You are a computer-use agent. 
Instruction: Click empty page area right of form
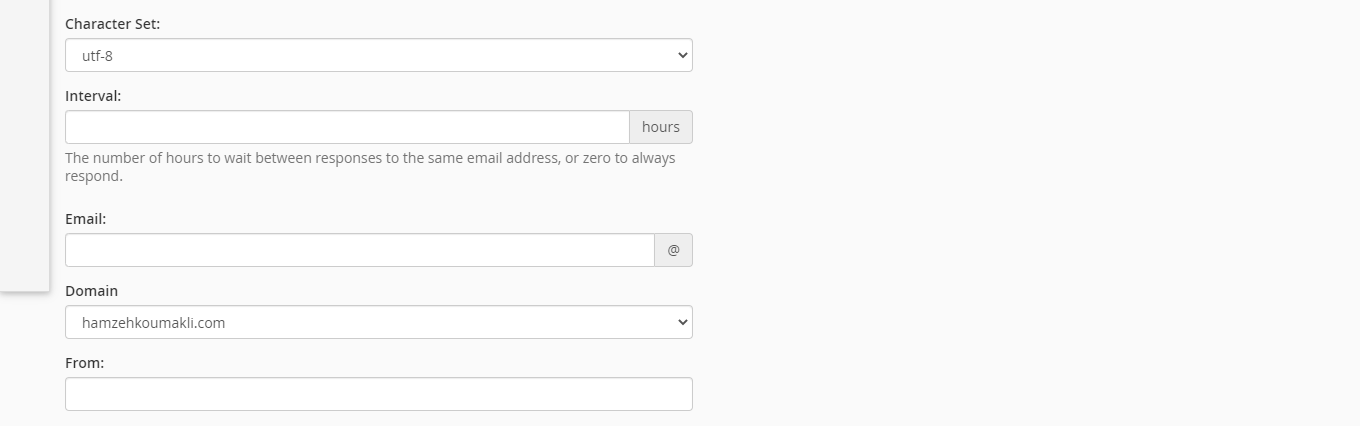pos(1000,200)
